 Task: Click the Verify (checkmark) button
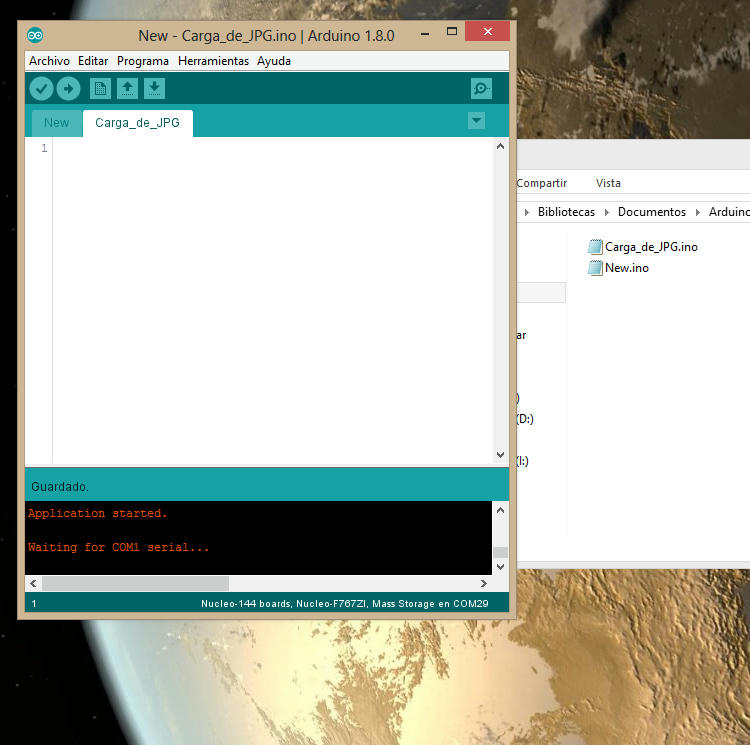(41, 89)
